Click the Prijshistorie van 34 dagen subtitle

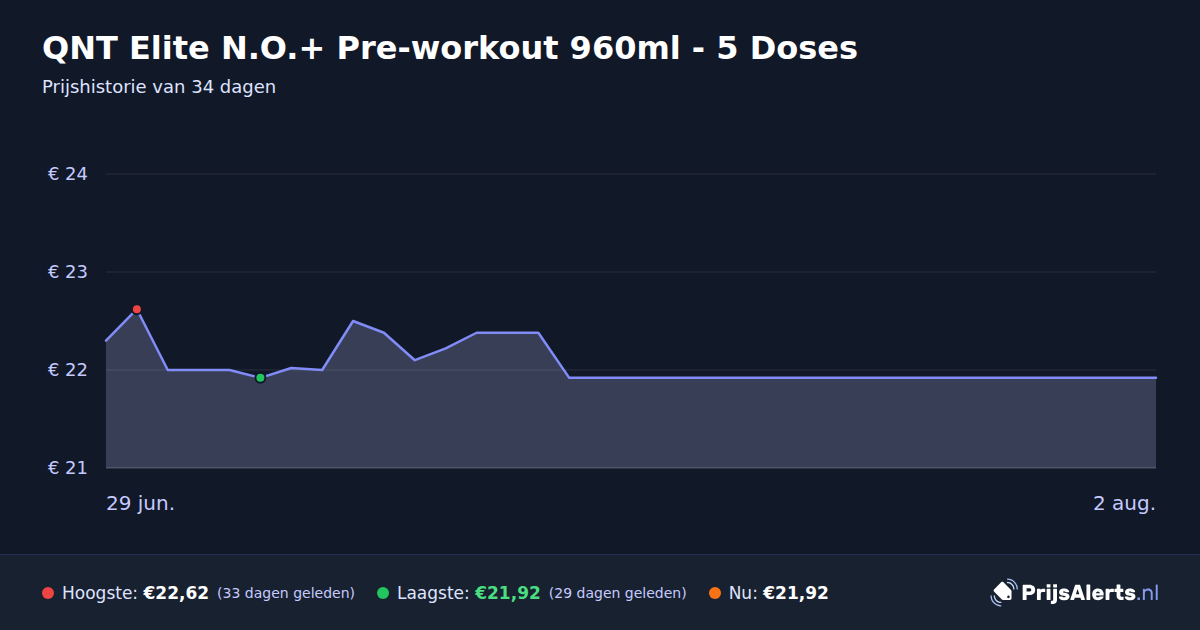coord(159,87)
